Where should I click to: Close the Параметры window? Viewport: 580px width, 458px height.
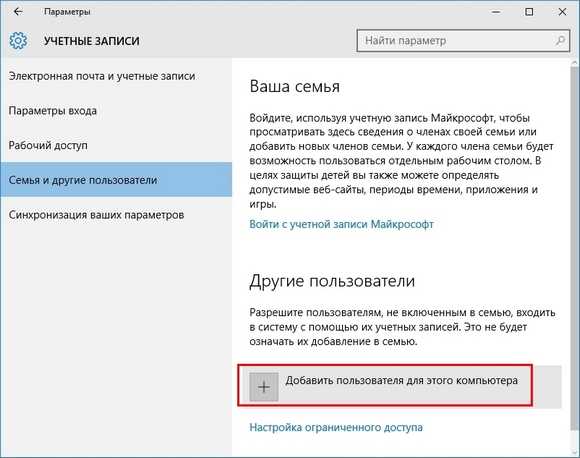tap(562, 12)
